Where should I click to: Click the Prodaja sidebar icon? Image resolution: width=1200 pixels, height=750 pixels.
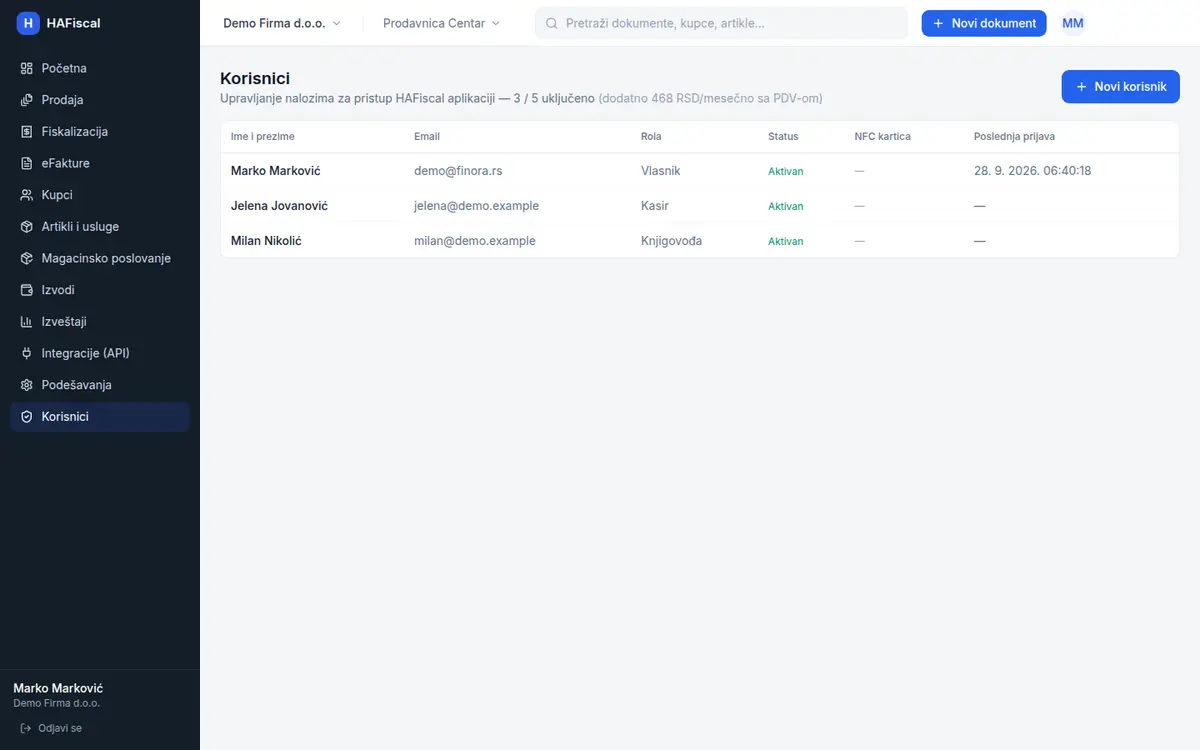(x=27, y=100)
